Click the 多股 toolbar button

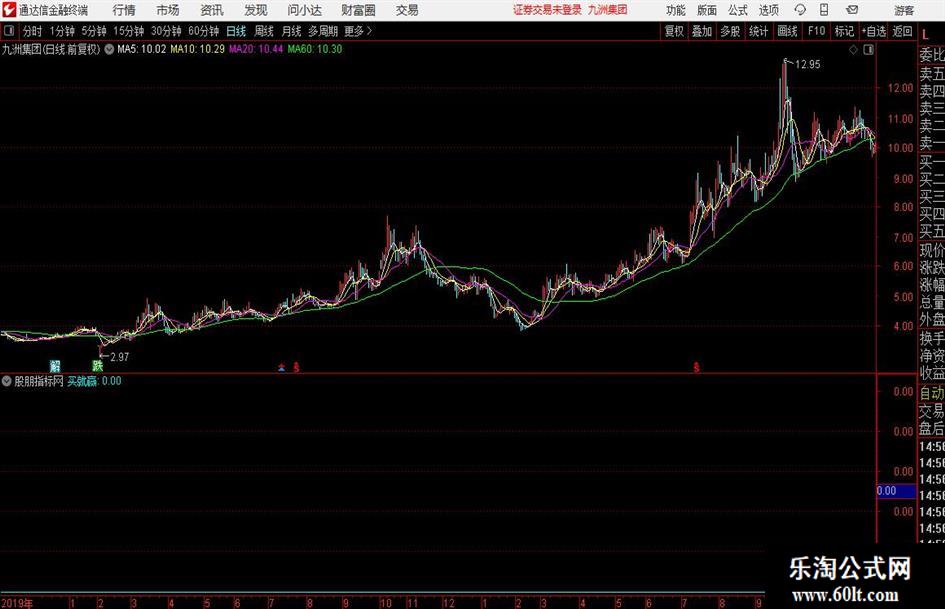point(730,31)
